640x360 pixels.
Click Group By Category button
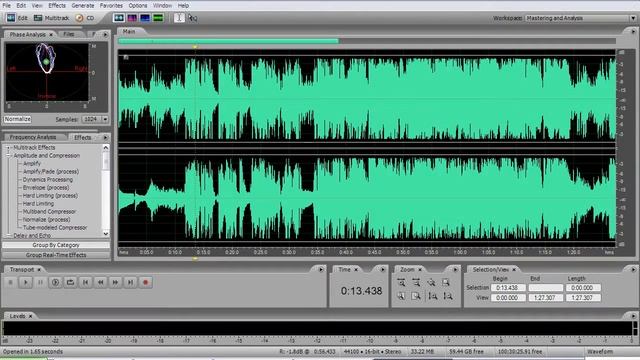click(x=56, y=245)
